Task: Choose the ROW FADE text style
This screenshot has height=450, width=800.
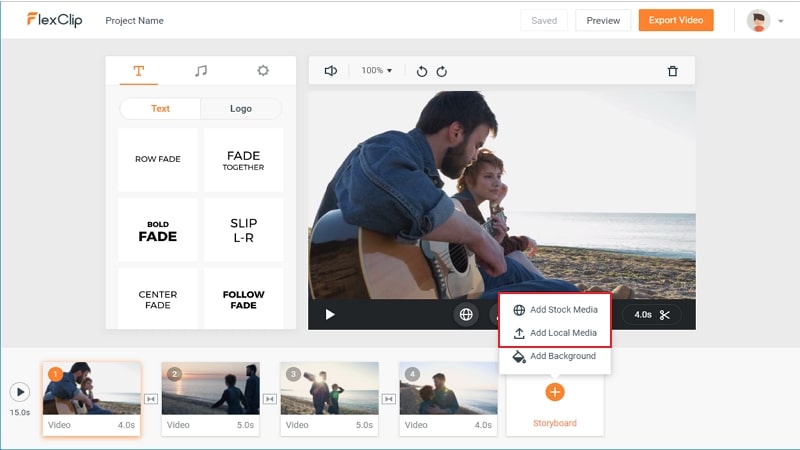Action: (x=158, y=159)
